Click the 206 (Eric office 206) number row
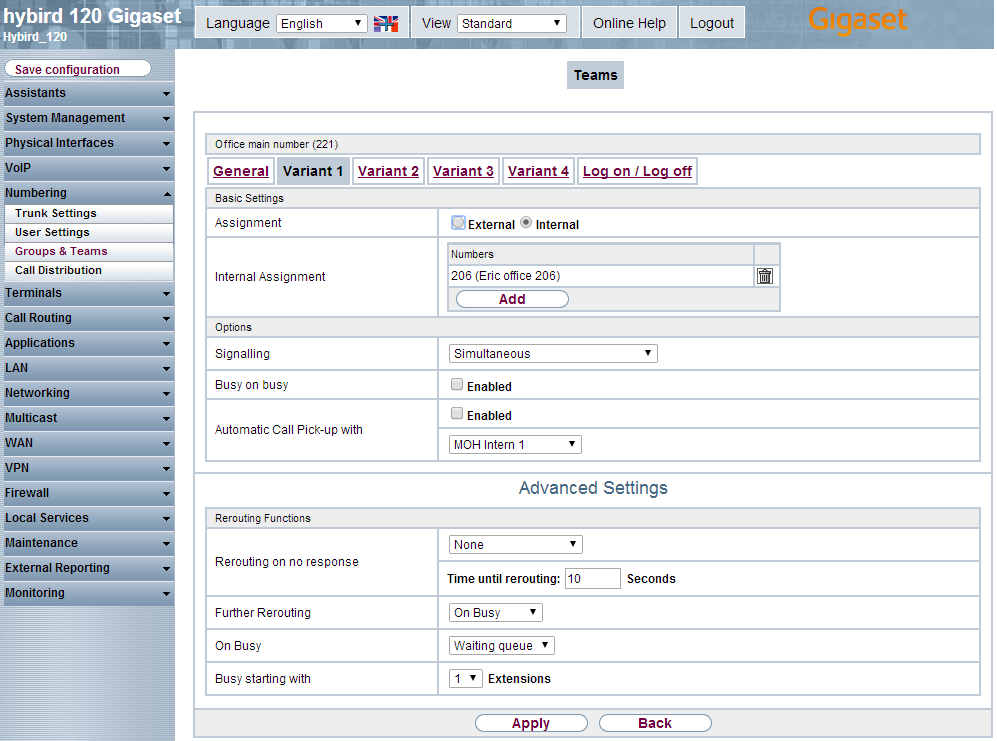The height and width of the screenshot is (741, 997). pos(600,275)
